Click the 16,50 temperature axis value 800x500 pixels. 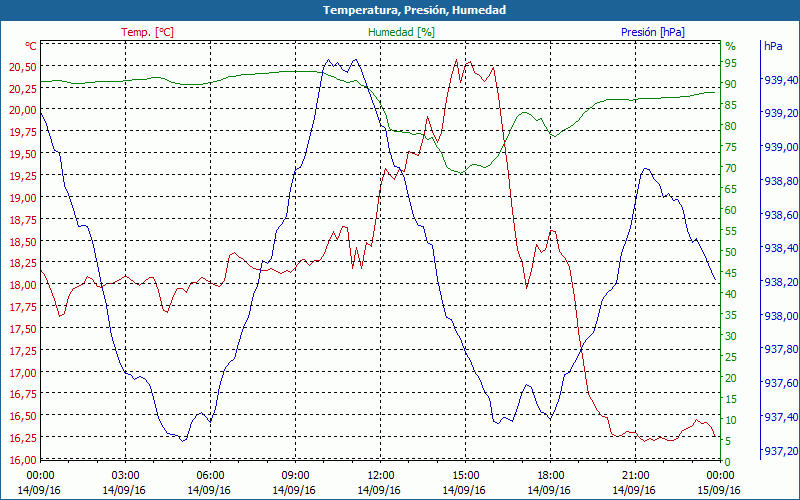click(23, 416)
